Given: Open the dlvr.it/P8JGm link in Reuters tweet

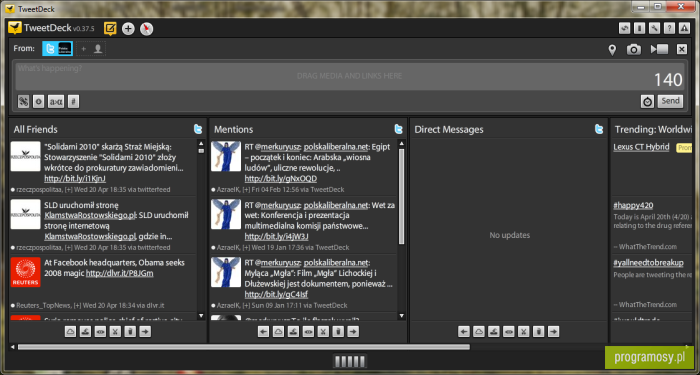Looking at the screenshot, I should pyautogui.click(x=120, y=273).
